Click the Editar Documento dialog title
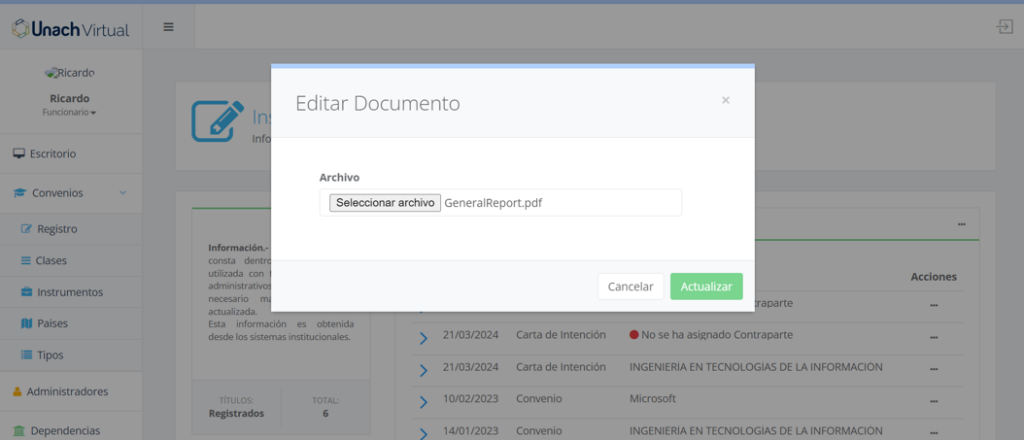The image size is (1024, 440). coord(377,103)
